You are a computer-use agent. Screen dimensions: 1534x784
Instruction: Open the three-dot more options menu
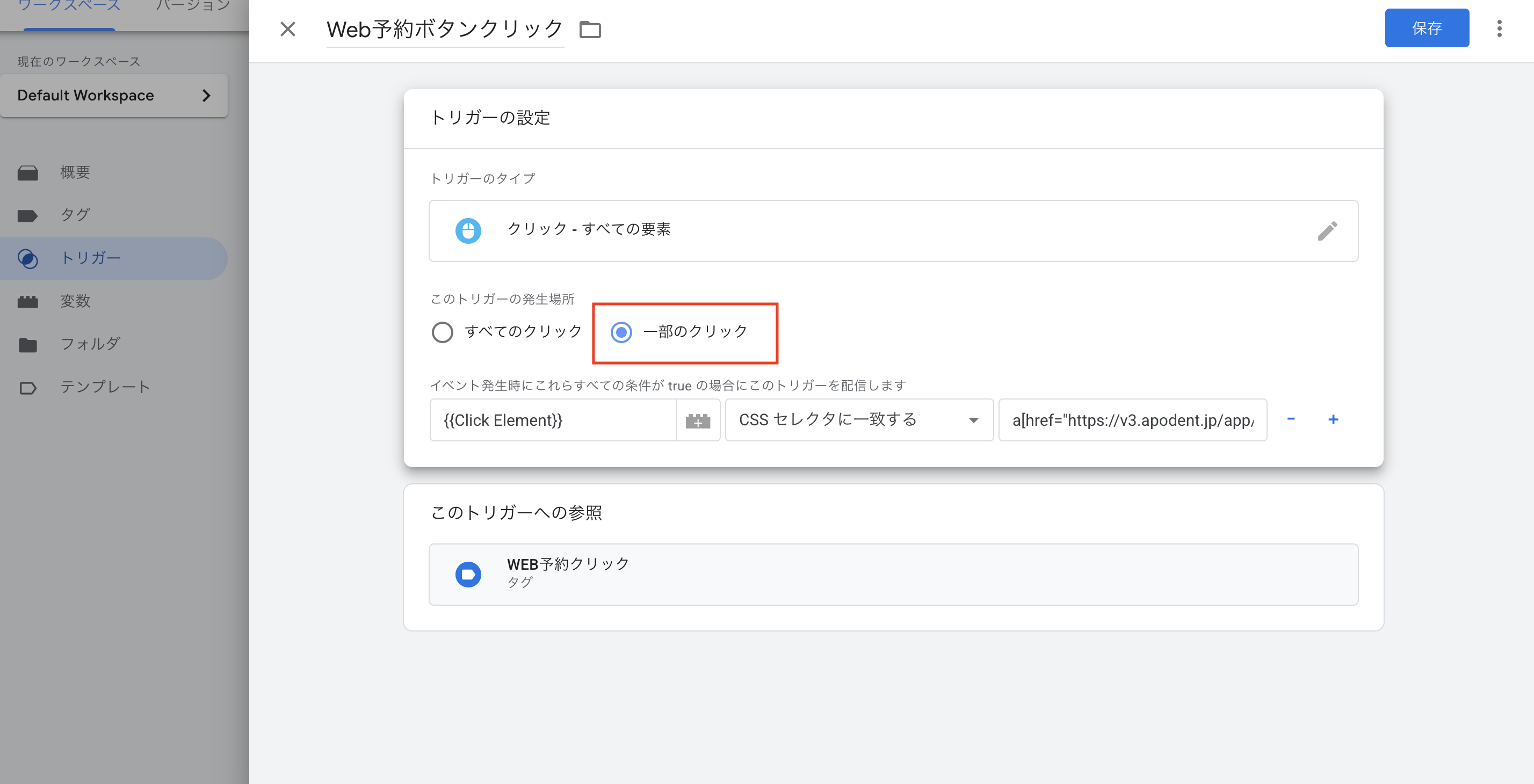[1499, 28]
